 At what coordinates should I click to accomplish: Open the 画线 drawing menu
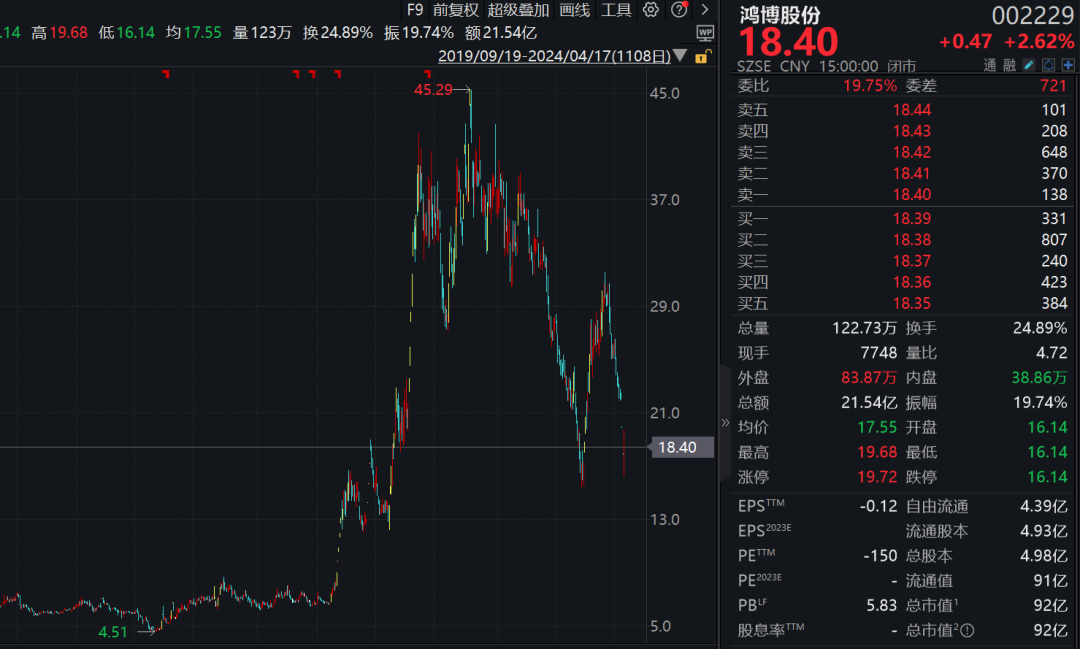click(574, 10)
